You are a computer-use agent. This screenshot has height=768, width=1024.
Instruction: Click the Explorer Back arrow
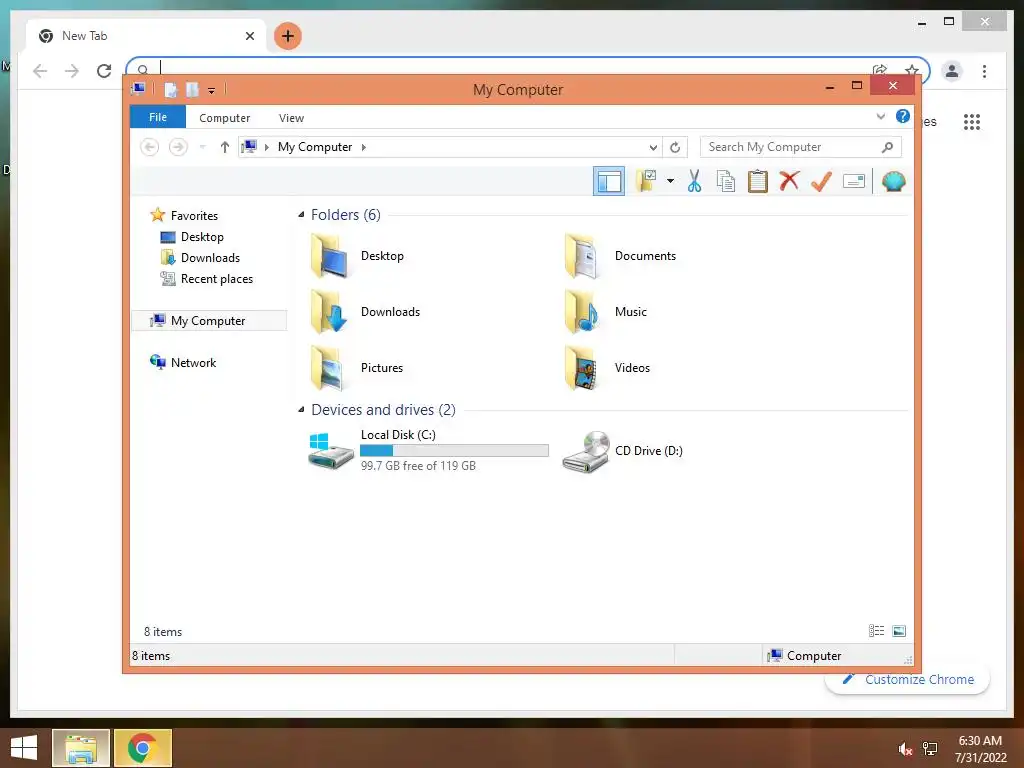tap(150, 147)
